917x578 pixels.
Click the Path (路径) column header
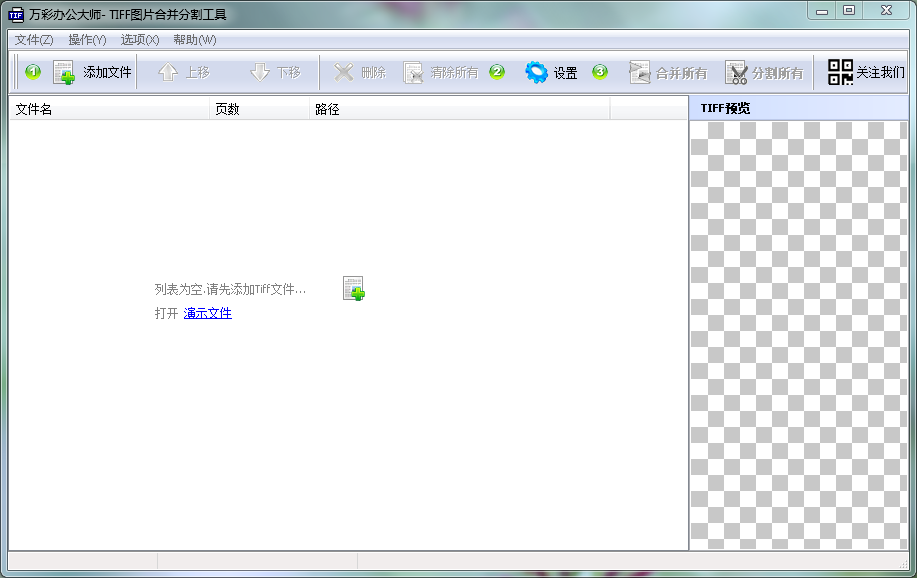coord(458,109)
